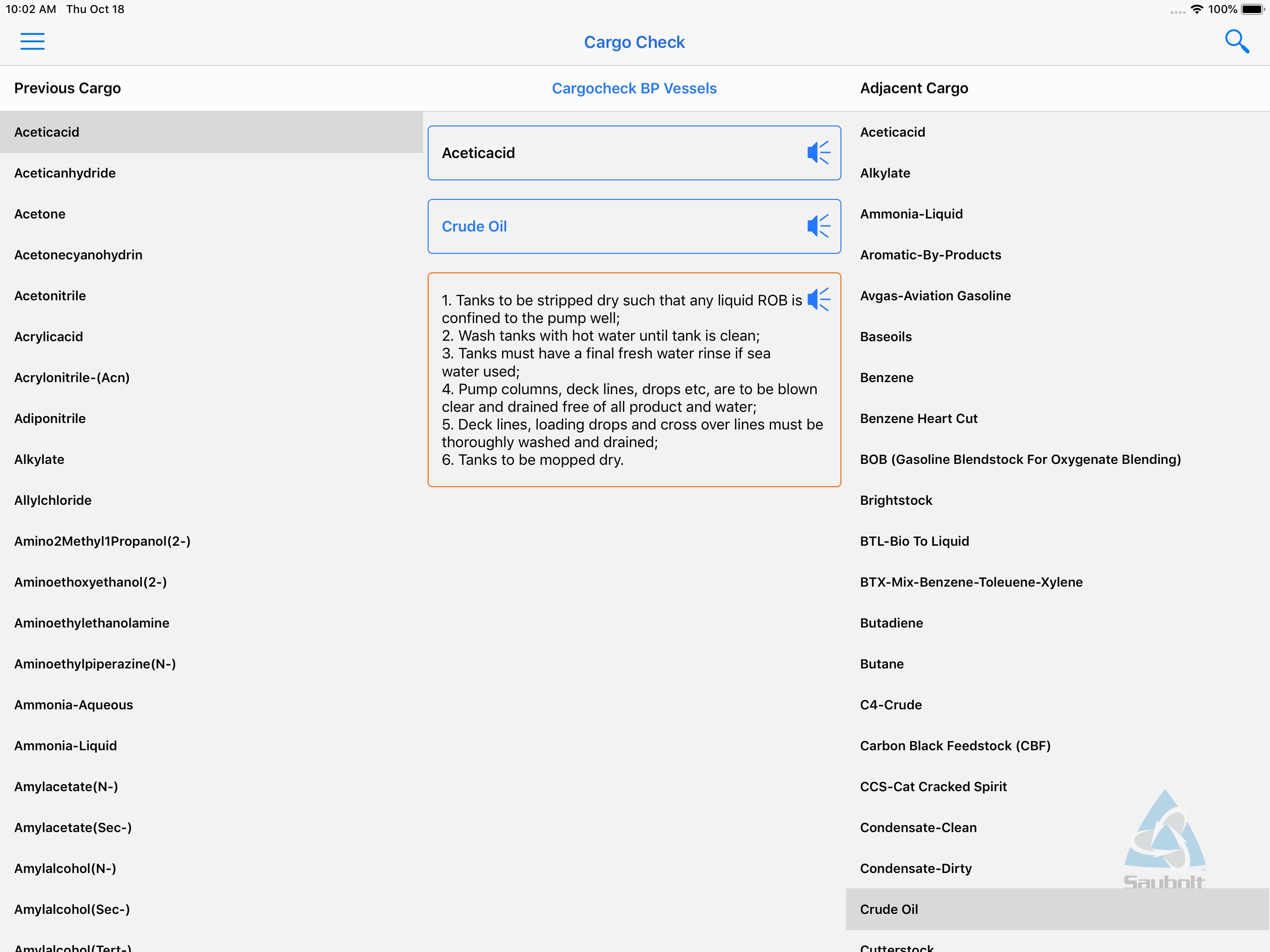The width and height of the screenshot is (1270, 952).
Task: Choose Acetone as previous cargo
Action: coord(212,214)
